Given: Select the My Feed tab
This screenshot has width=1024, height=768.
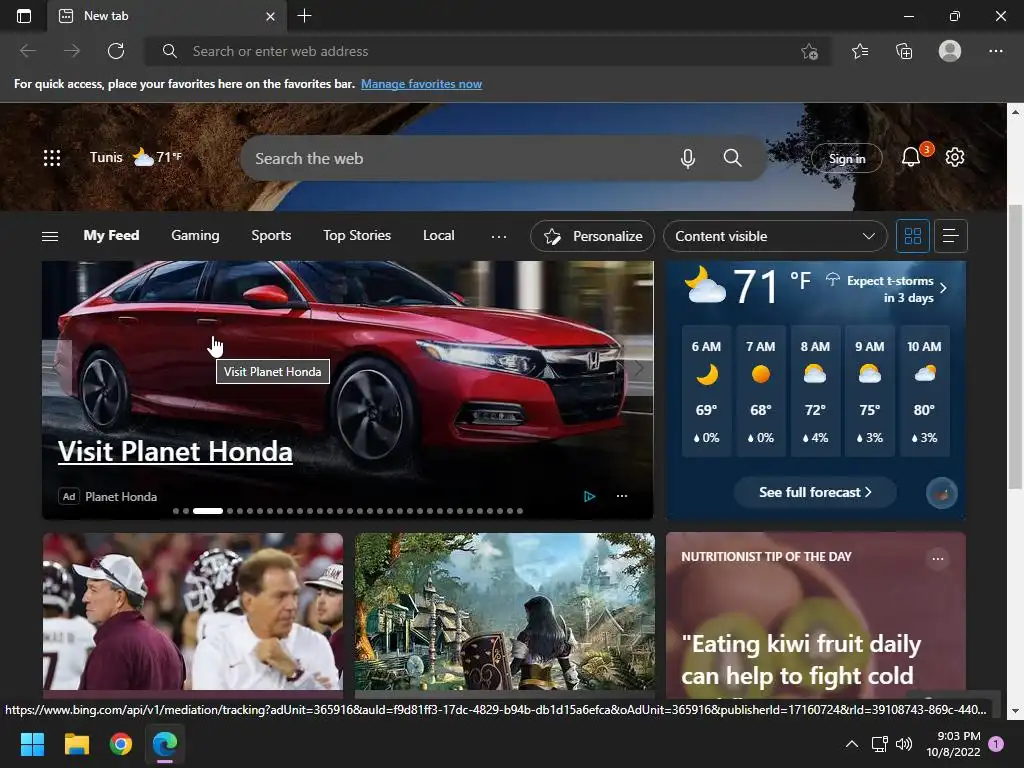Looking at the screenshot, I should click(111, 236).
